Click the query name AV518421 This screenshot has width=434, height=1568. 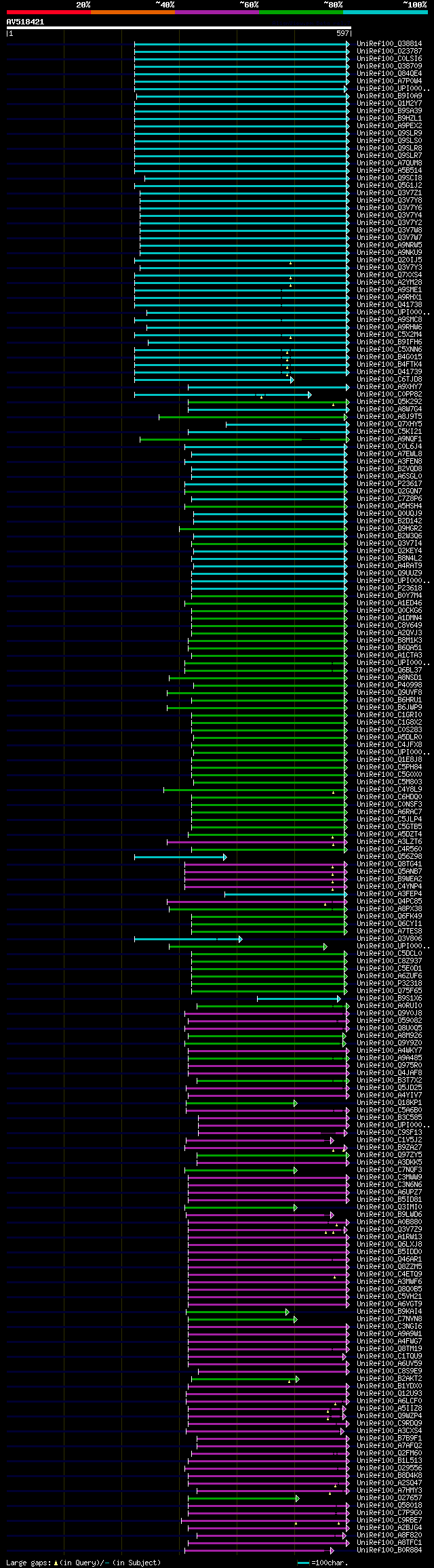[25, 22]
